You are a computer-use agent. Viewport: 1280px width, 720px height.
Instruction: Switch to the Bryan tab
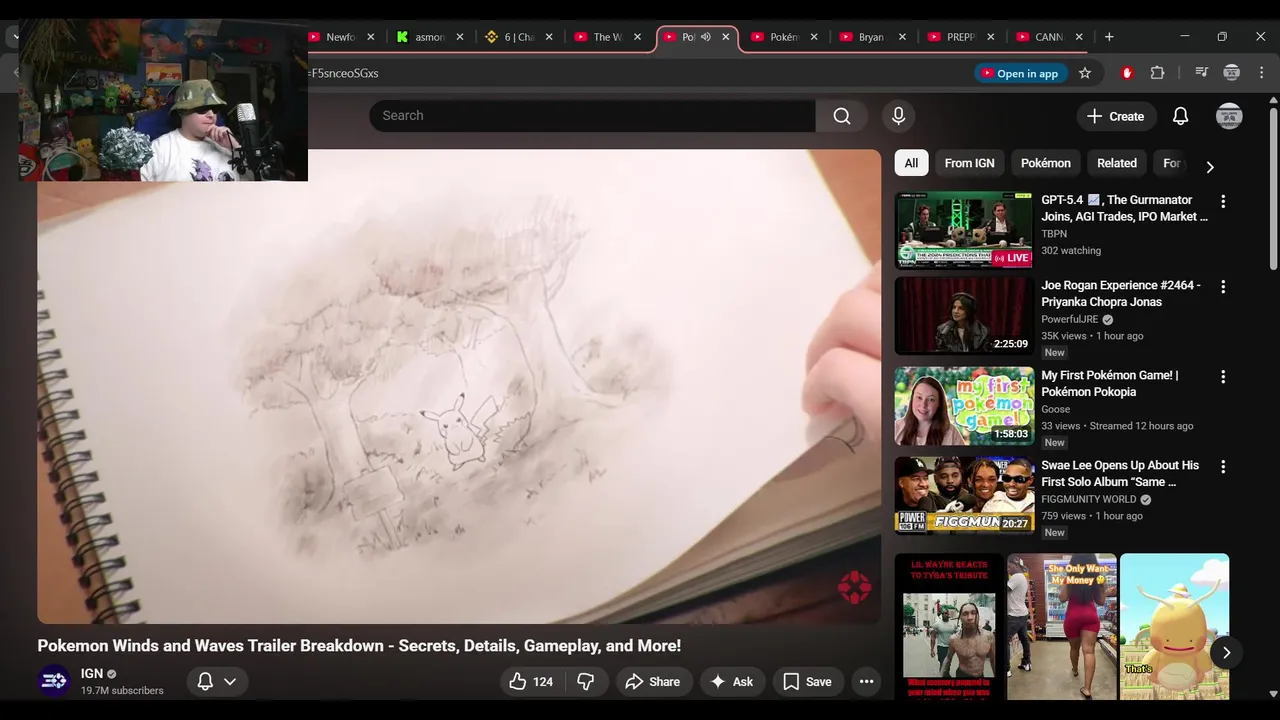871,37
